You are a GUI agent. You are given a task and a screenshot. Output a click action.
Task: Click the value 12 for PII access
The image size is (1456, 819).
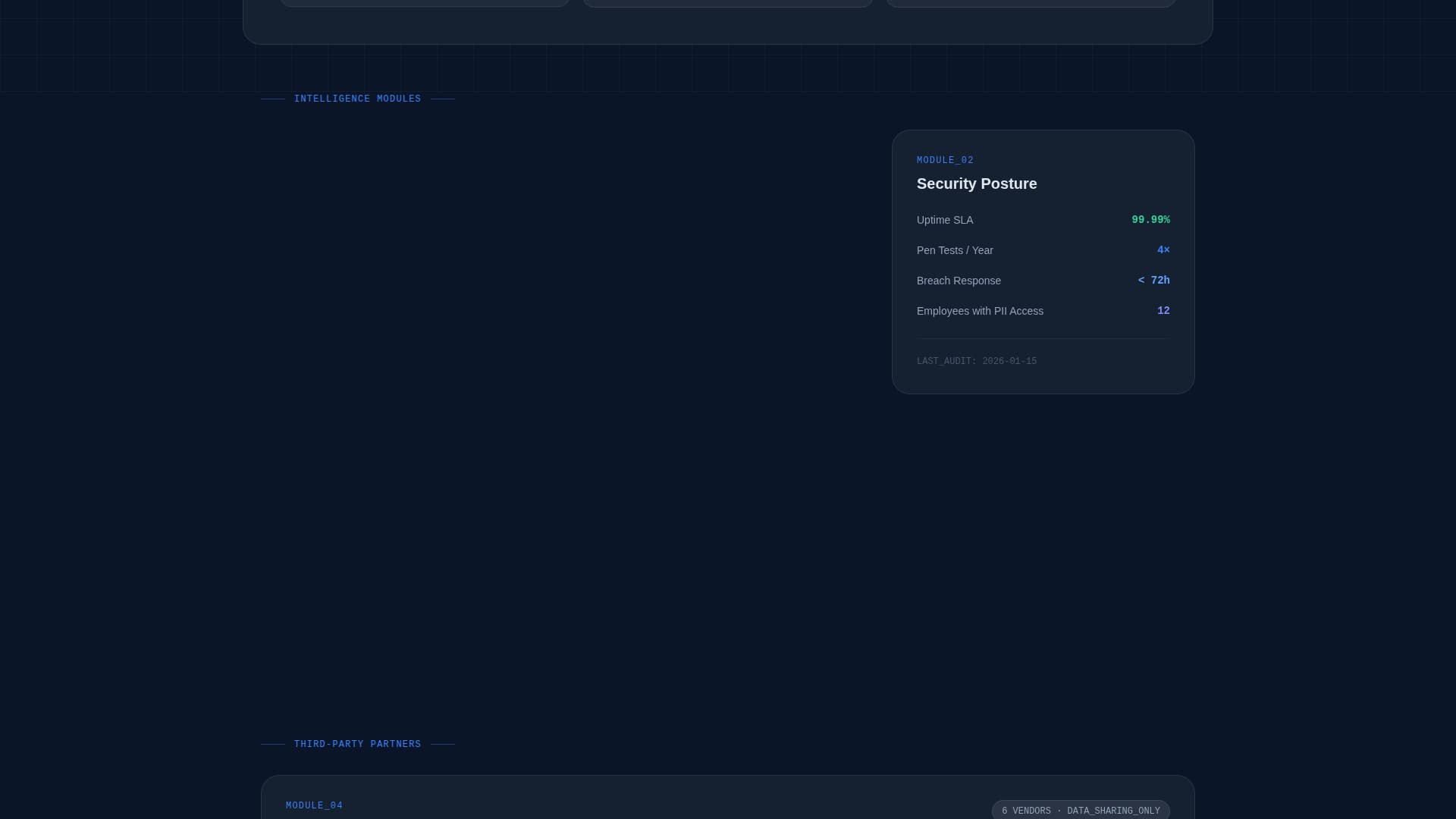(x=1163, y=311)
